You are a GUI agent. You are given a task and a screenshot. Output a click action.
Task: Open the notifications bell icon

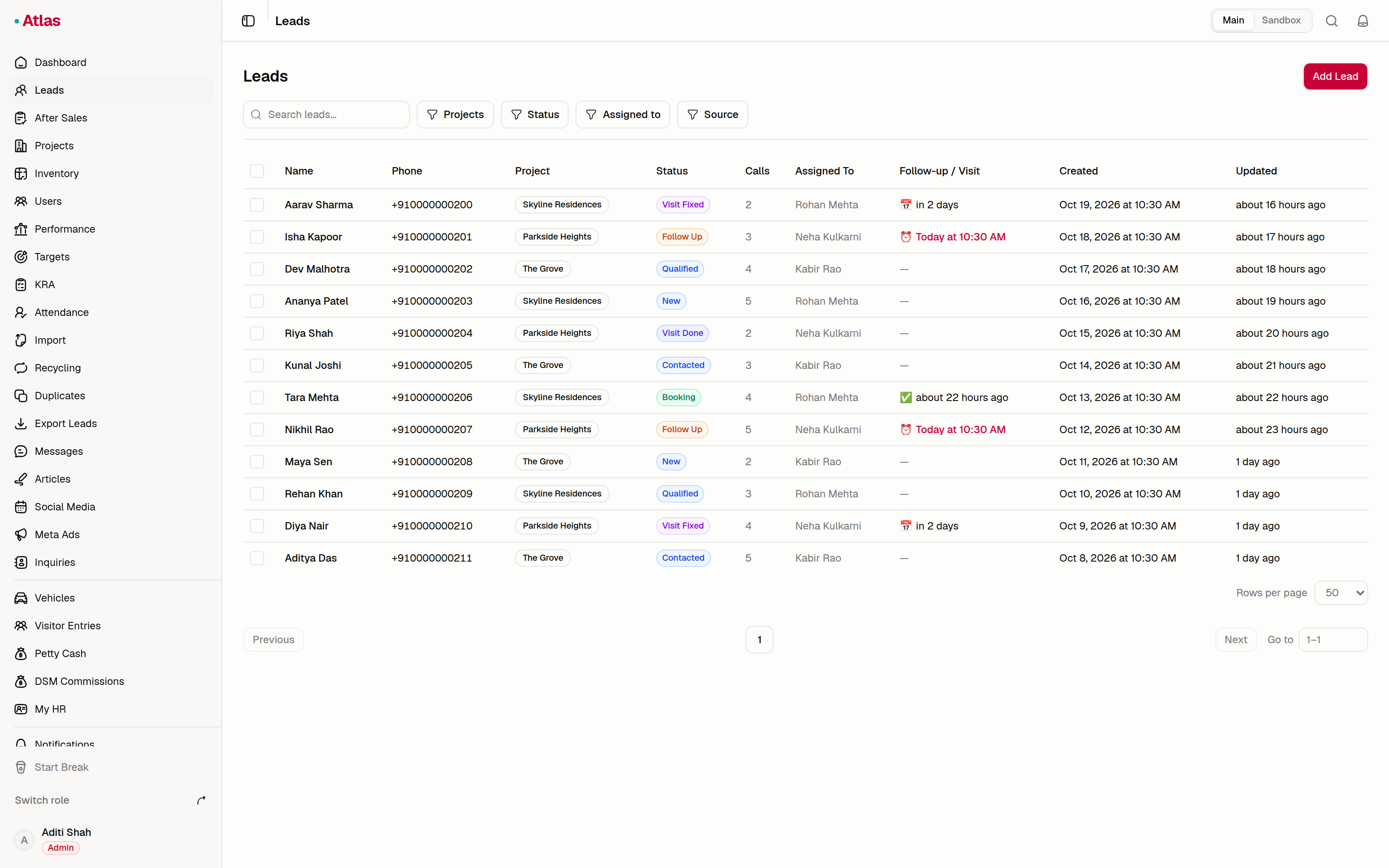(x=1363, y=21)
